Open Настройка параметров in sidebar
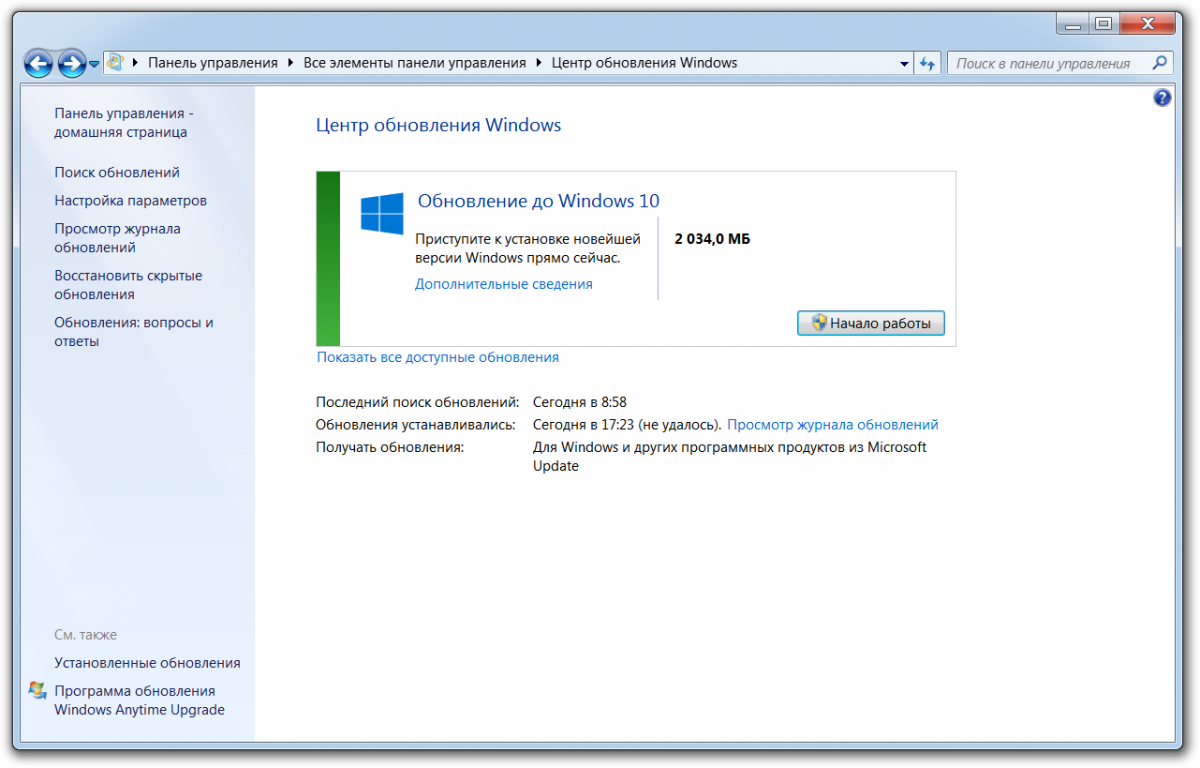The image size is (1200, 768). 131,201
